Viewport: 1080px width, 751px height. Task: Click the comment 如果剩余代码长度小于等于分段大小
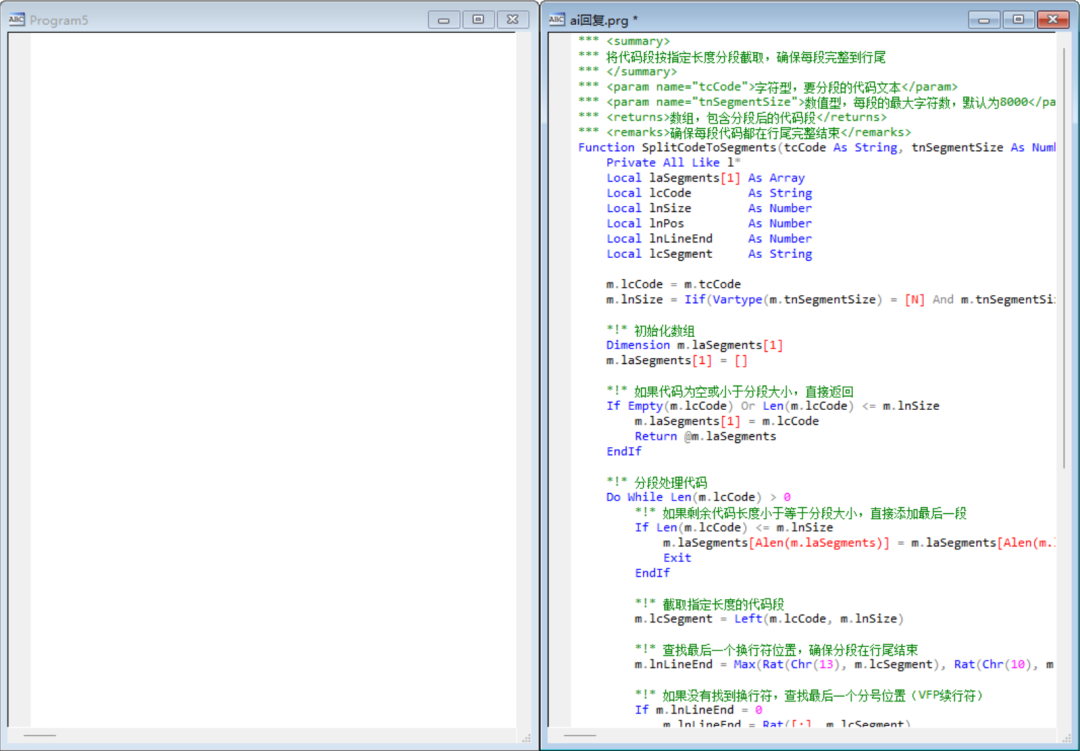coord(800,513)
